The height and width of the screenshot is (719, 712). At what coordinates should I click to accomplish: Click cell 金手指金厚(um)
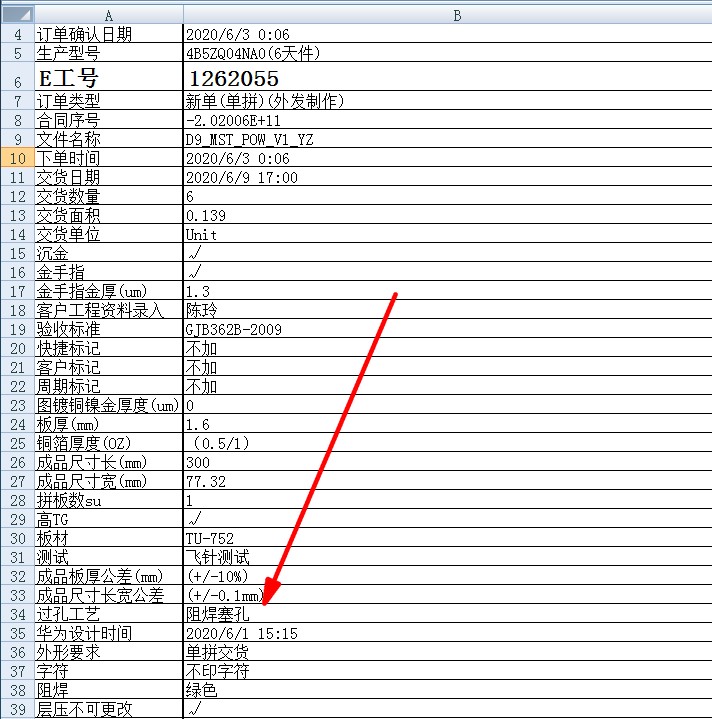coord(109,291)
